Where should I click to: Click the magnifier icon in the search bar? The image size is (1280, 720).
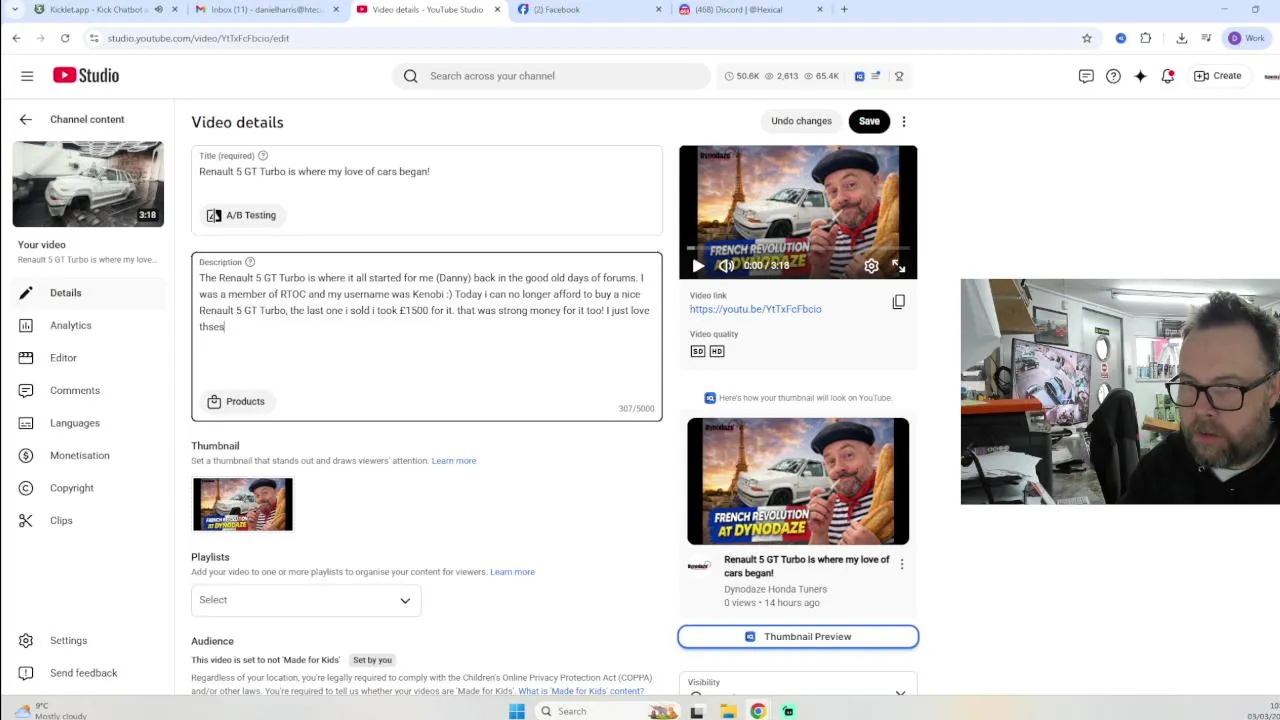[410, 76]
